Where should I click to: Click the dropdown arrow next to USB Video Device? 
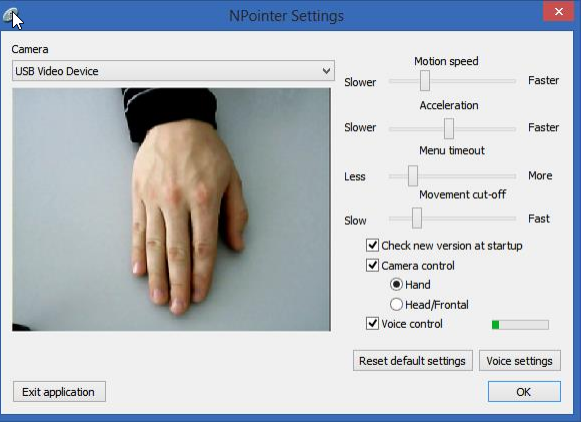pos(326,71)
